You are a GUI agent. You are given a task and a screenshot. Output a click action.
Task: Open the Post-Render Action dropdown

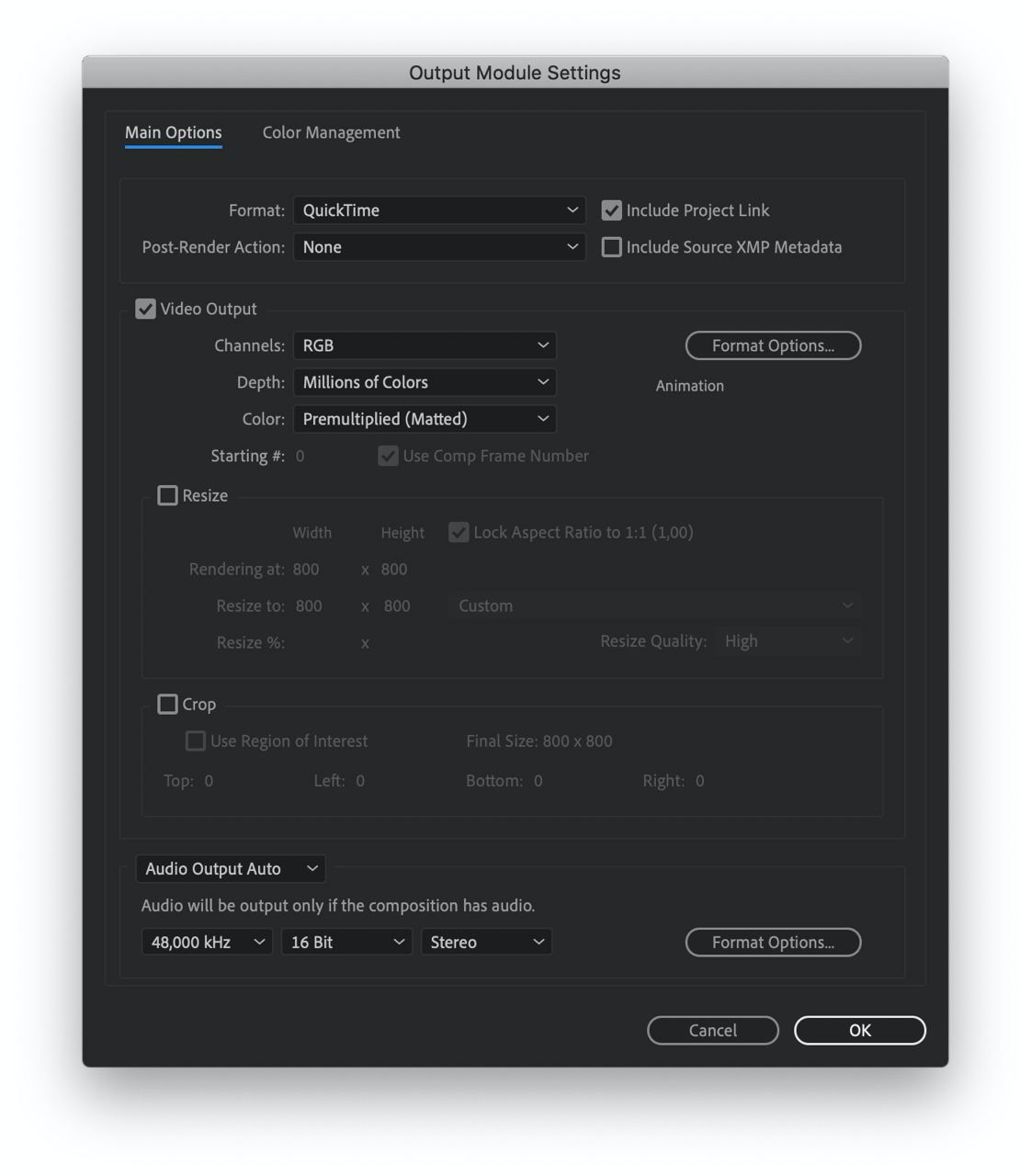click(x=439, y=247)
